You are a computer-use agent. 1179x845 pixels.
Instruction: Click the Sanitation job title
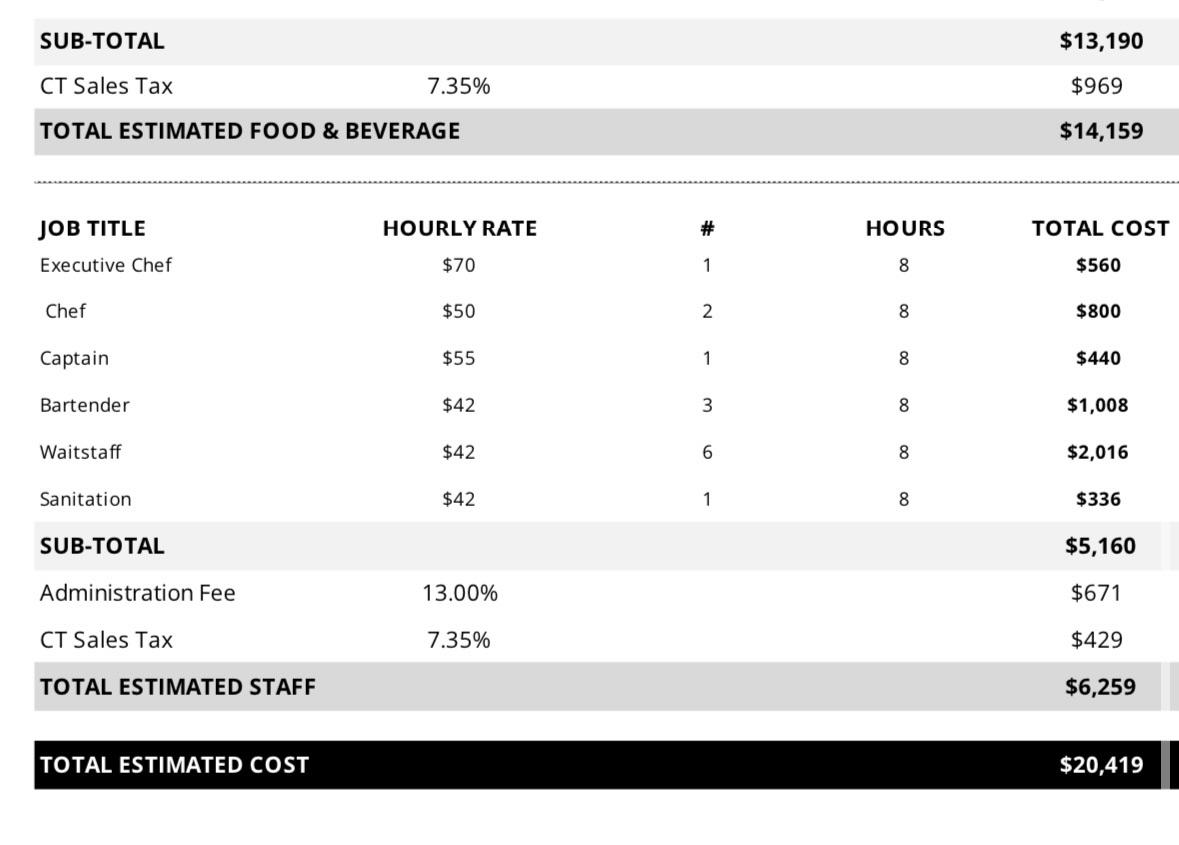click(x=85, y=499)
